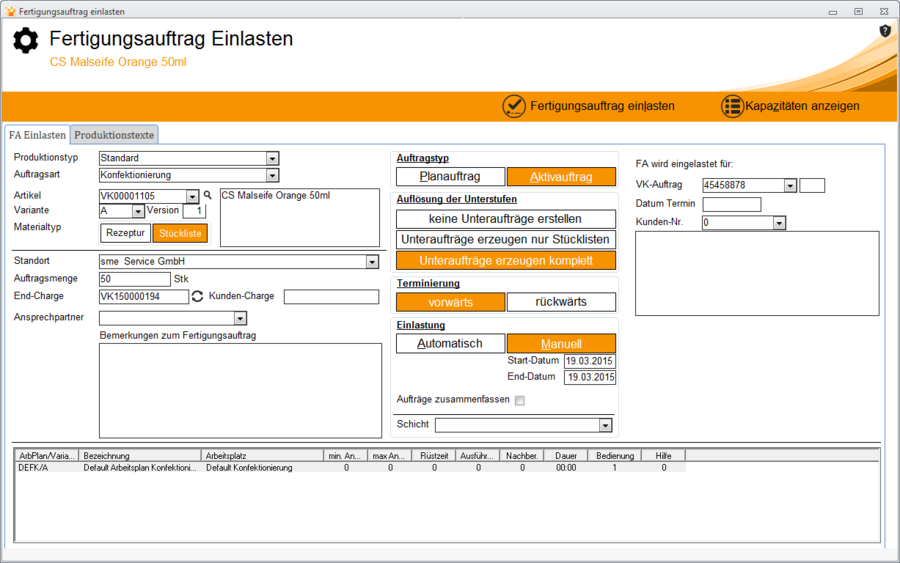Select Aktivauftrag order type

point(561,177)
